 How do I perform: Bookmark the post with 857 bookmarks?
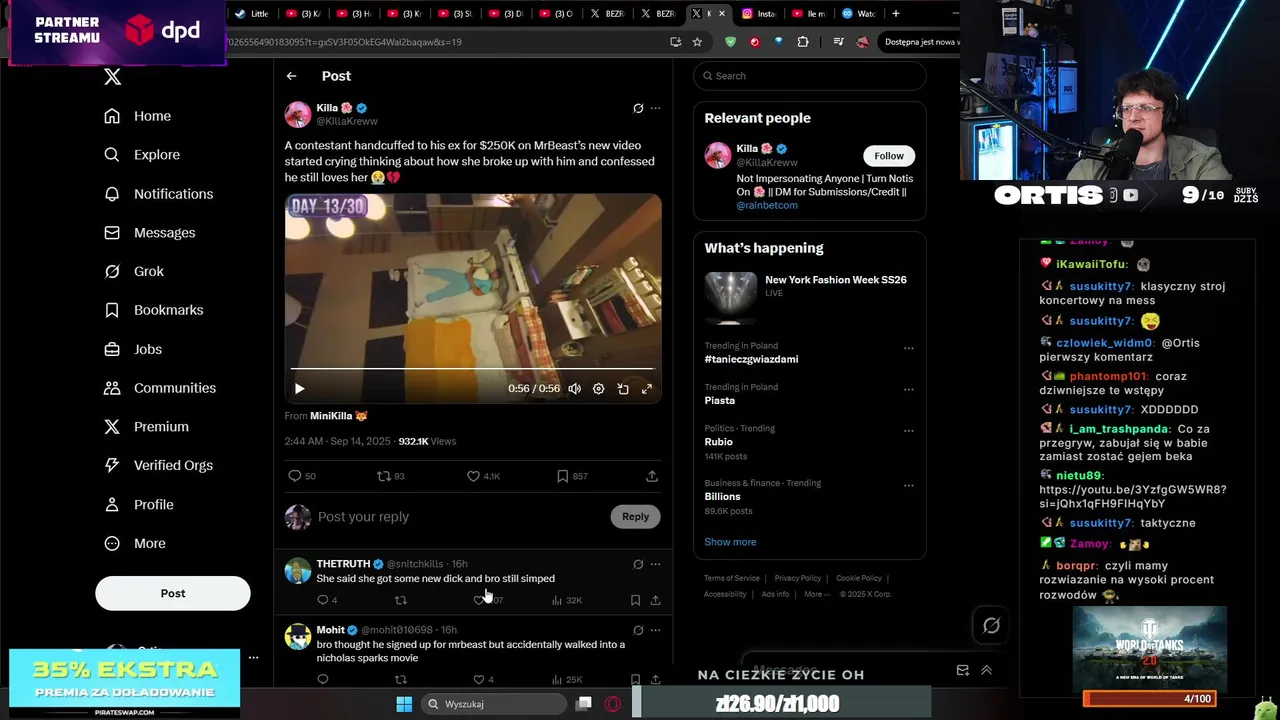(x=572, y=476)
